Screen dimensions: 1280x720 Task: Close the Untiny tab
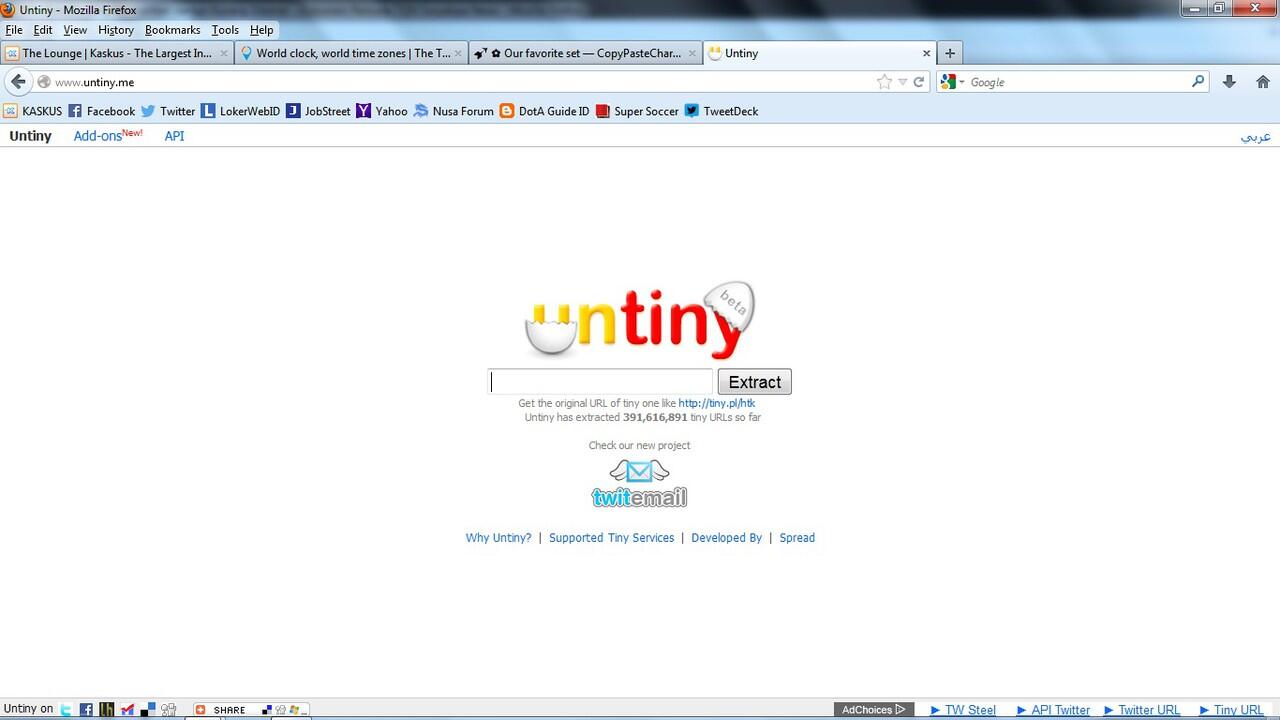pyautogui.click(x=926, y=53)
